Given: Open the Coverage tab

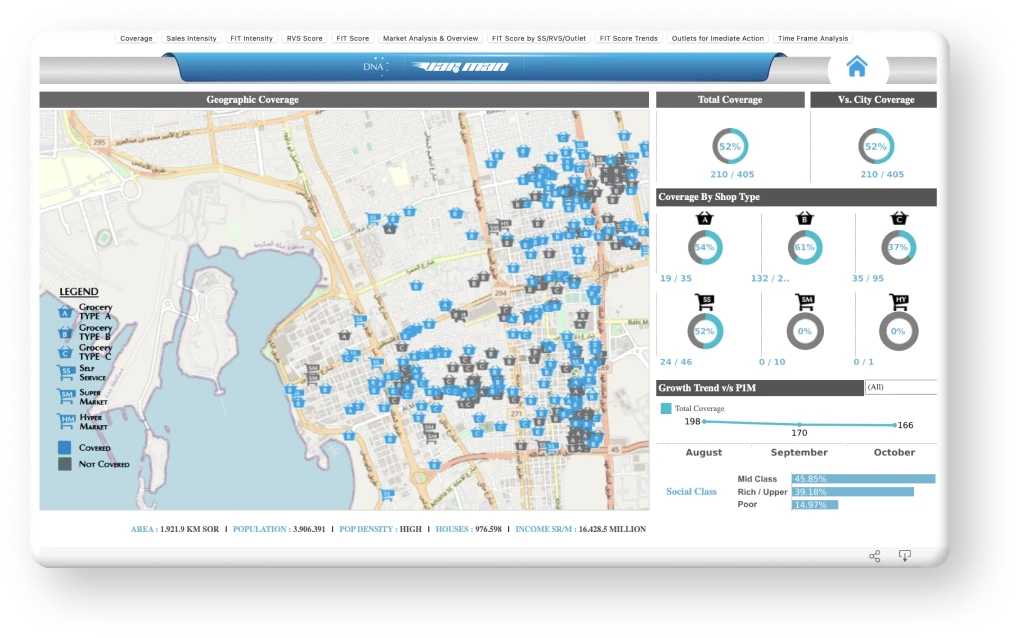Looking at the screenshot, I should (136, 38).
